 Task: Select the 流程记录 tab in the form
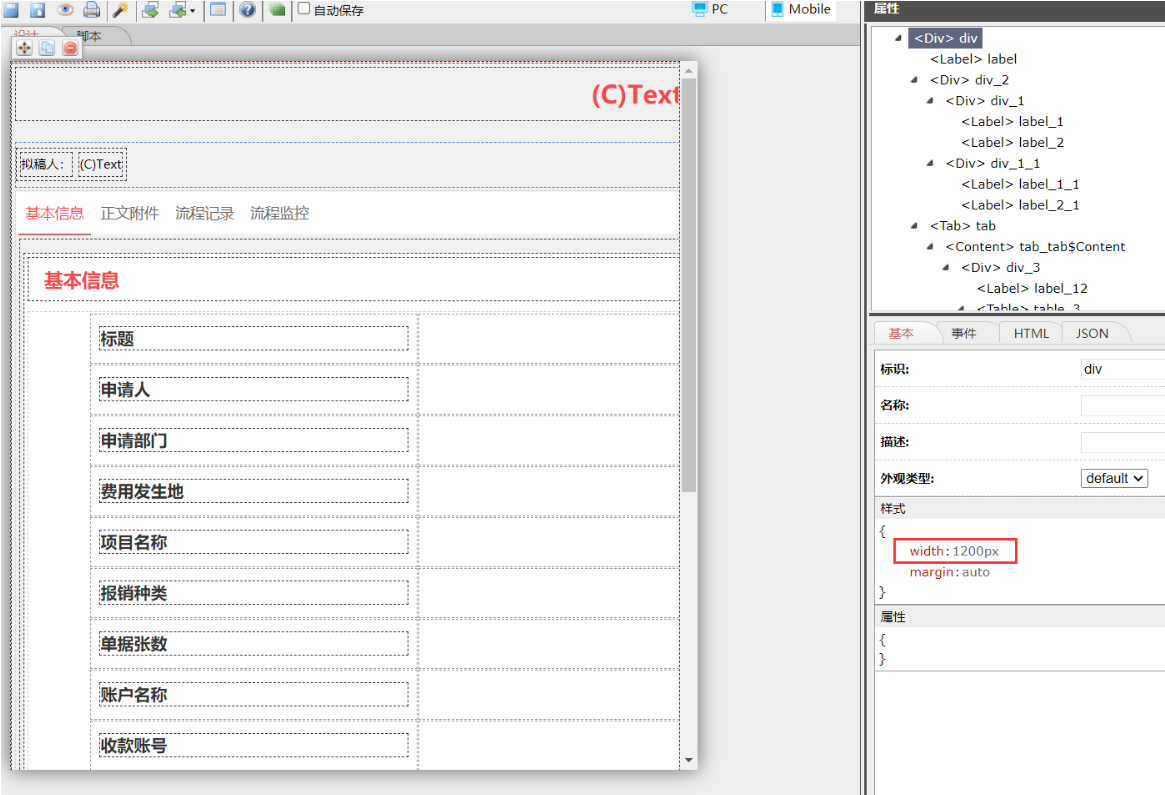pyautogui.click(x=204, y=213)
